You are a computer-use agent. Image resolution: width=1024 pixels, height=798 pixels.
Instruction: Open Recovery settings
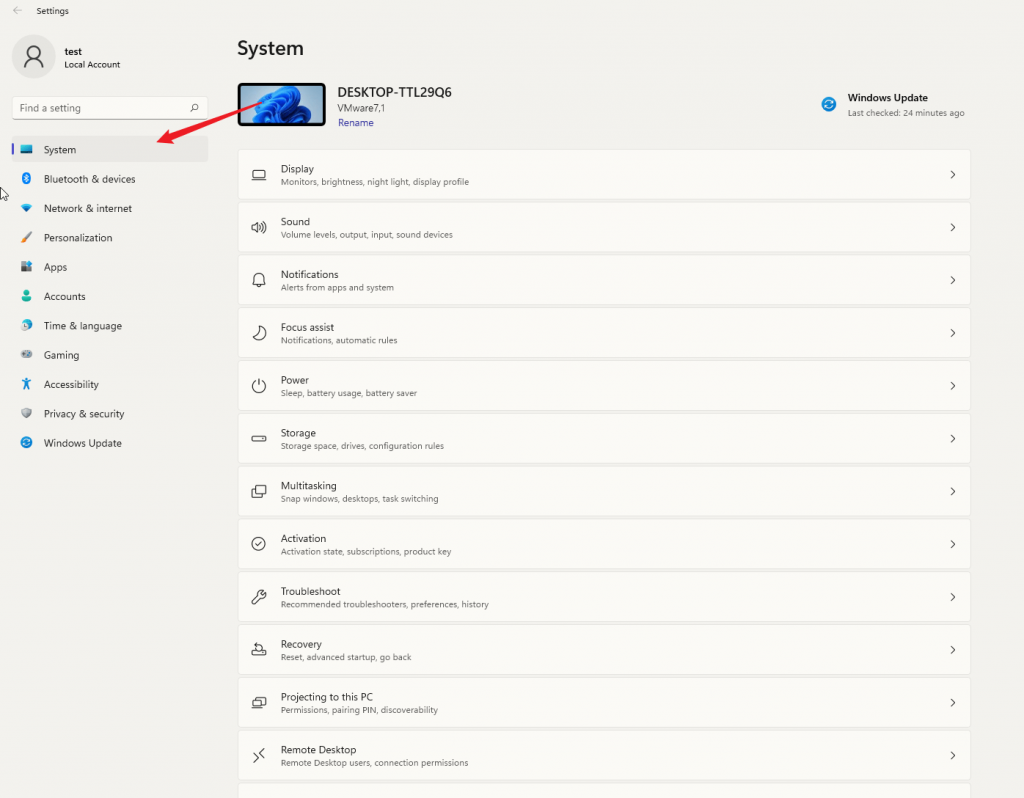pyautogui.click(x=600, y=648)
